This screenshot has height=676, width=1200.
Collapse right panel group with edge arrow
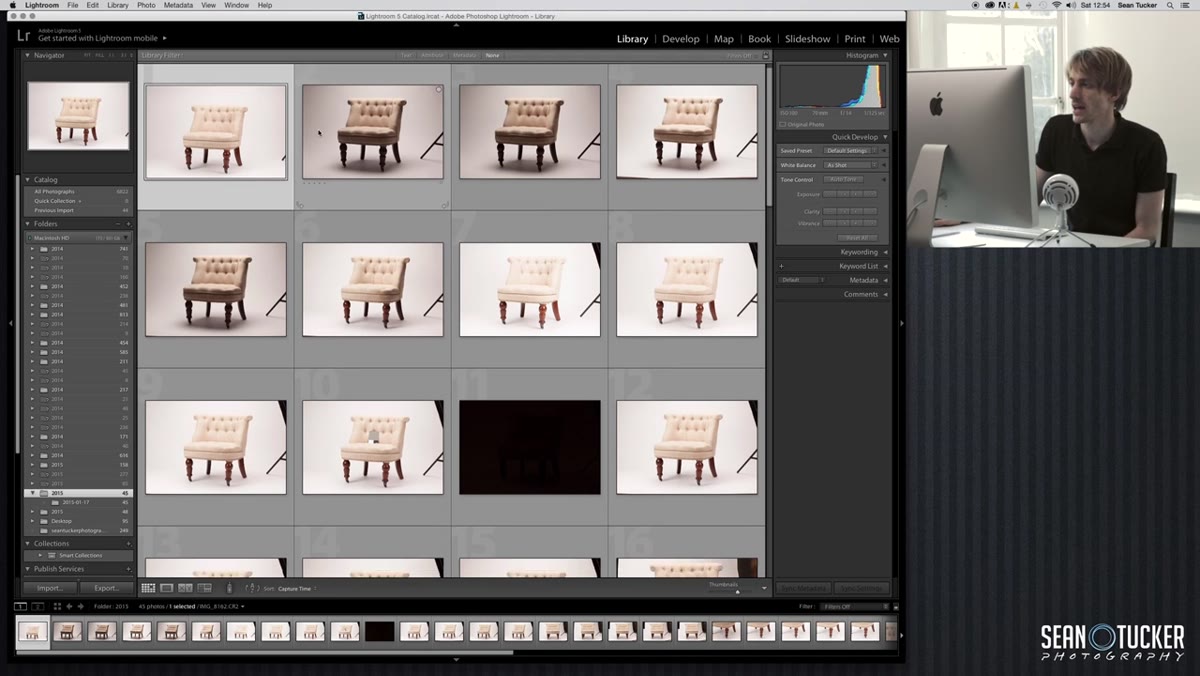901,323
